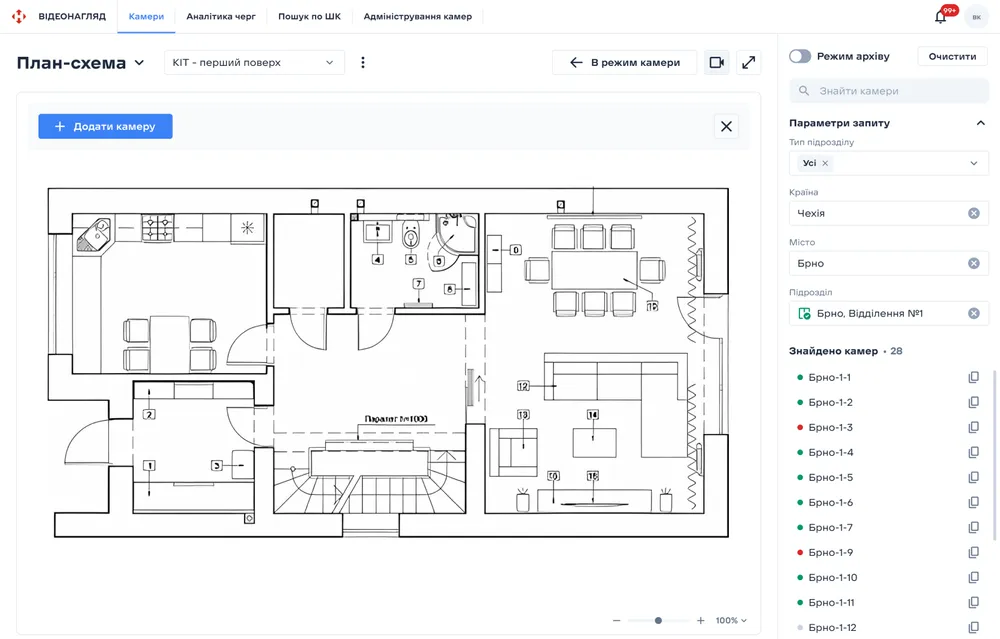Image resolution: width=1000 pixels, height=639 pixels.
Task: Switch to Адміністрування камер tab
Action: point(418,17)
